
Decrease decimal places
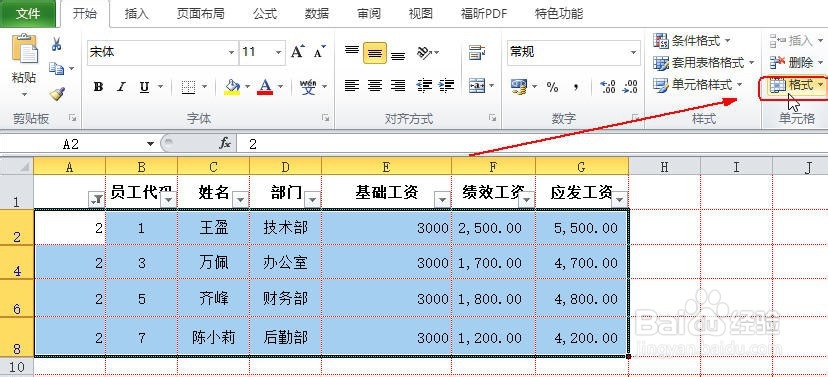(630, 87)
